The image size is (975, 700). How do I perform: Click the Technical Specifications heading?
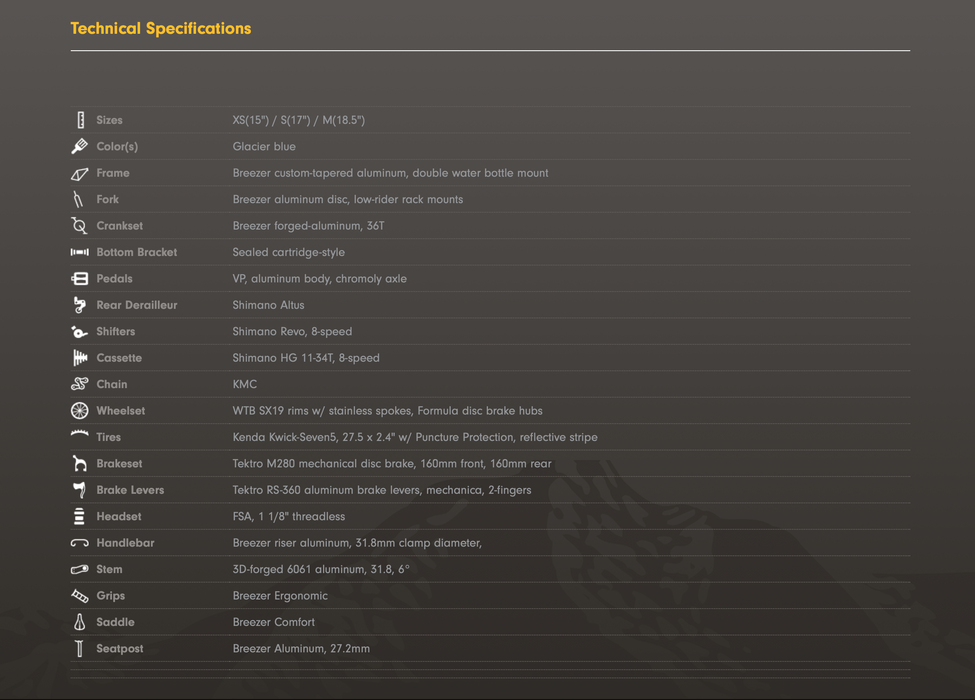click(x=161, y=29)
